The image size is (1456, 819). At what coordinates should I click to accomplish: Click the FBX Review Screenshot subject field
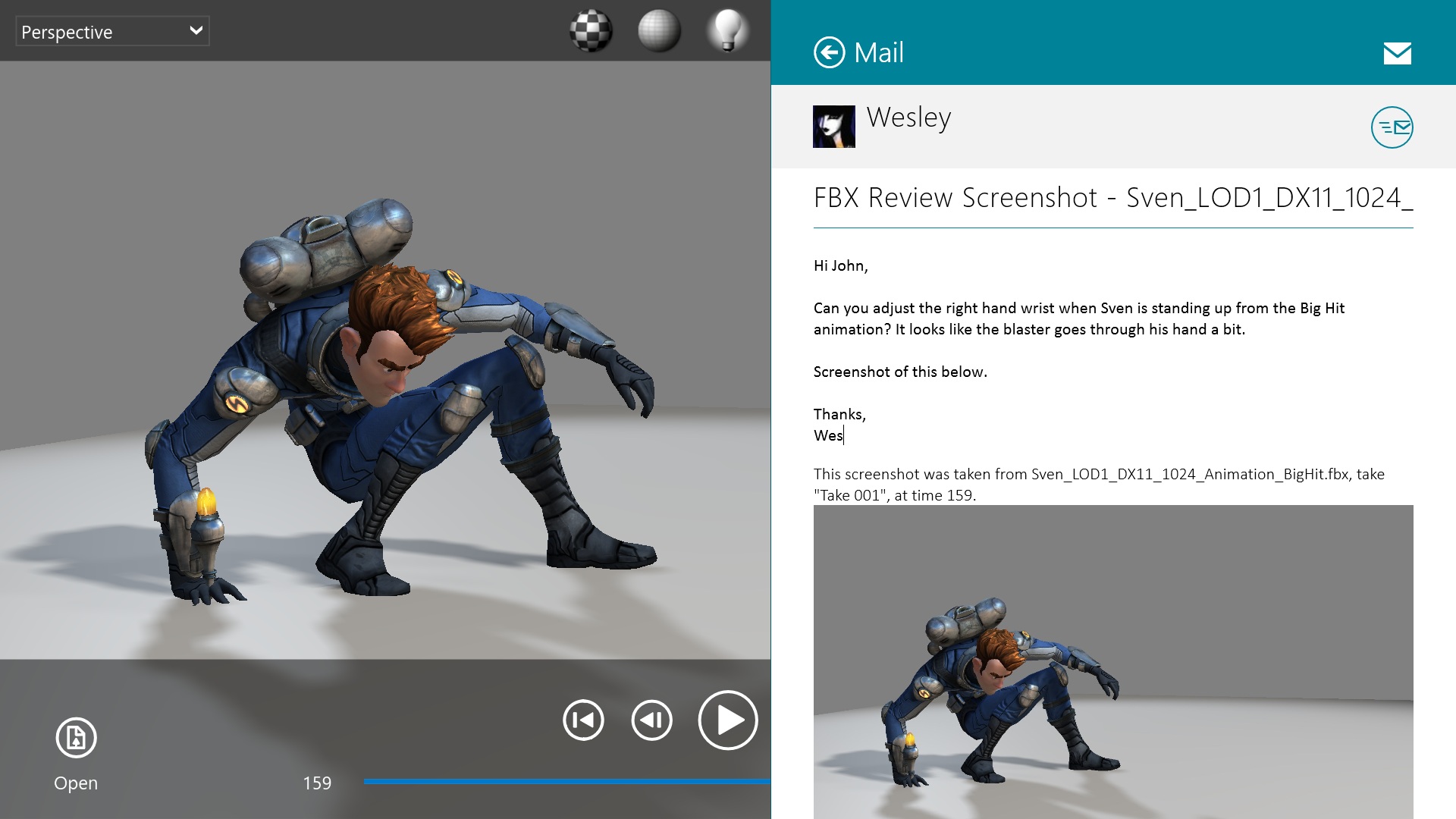(1113, 198)
